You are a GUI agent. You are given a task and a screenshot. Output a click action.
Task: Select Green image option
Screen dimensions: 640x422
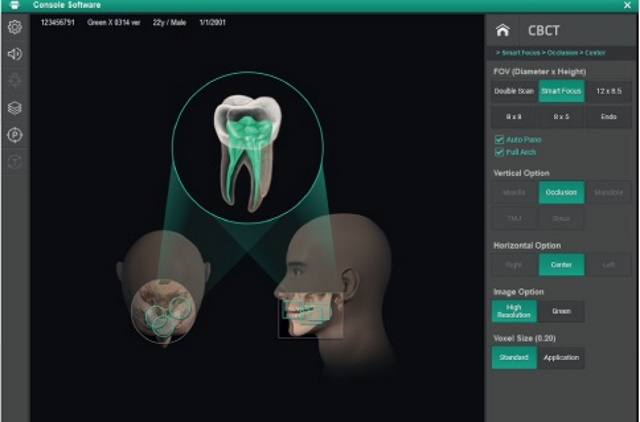(x=561, y=311)
